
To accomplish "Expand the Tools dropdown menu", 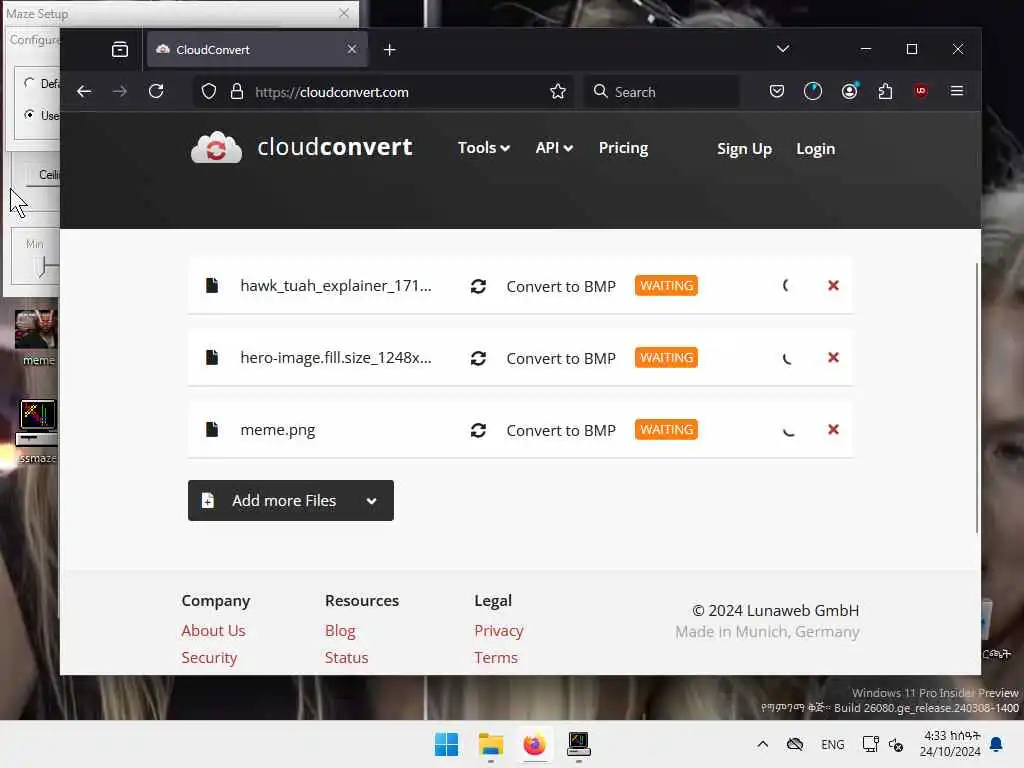I will coord(483,148).
